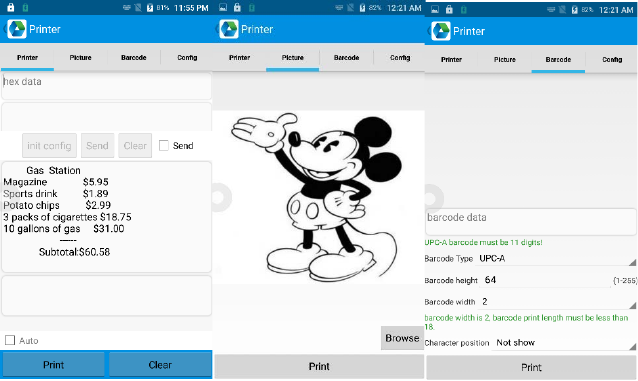Tap battery icon beside 81% indicator
638x381 pixels.
point(150,8)
